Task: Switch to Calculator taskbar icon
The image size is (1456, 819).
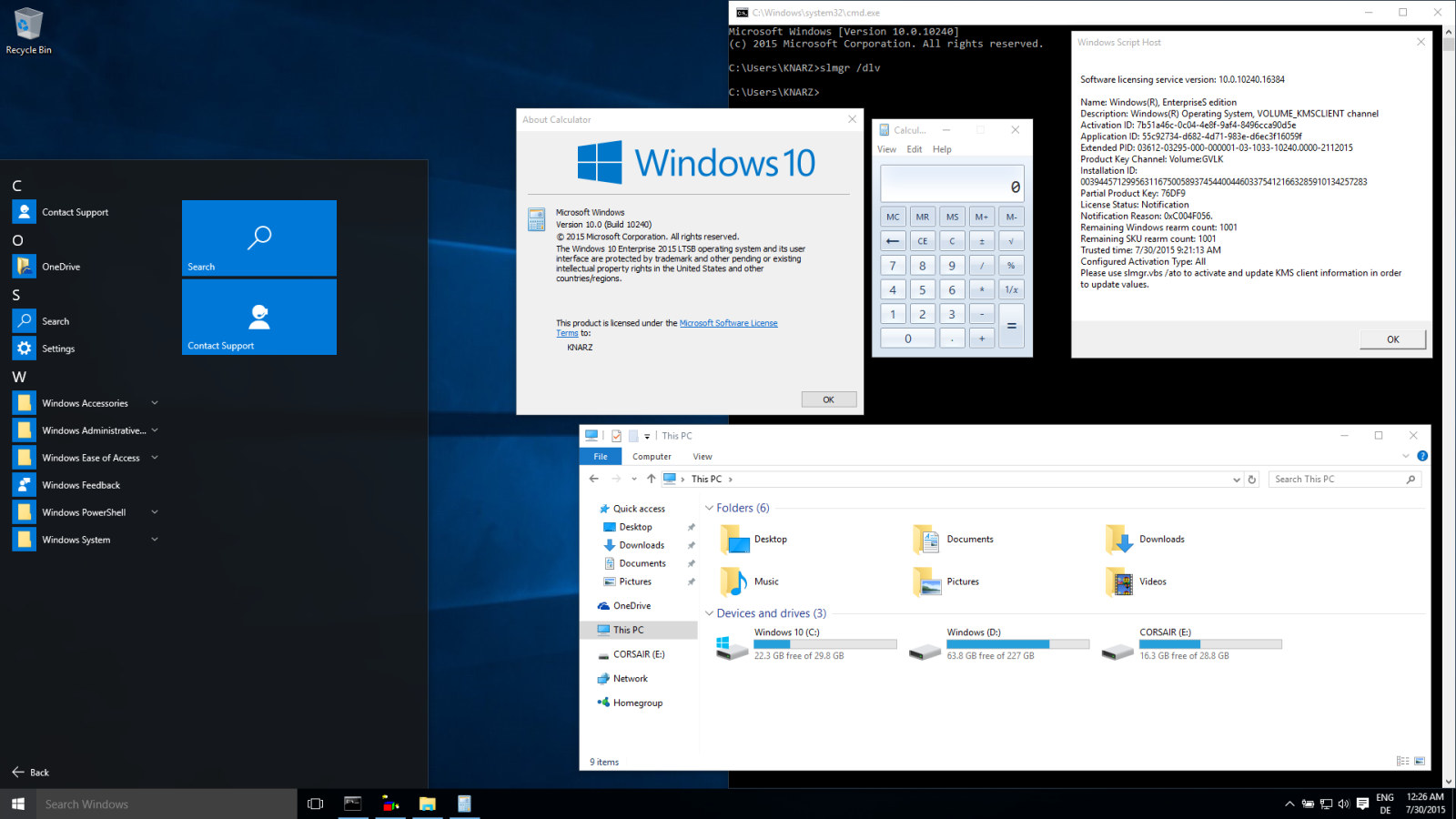Action: (x=464, y=804)
